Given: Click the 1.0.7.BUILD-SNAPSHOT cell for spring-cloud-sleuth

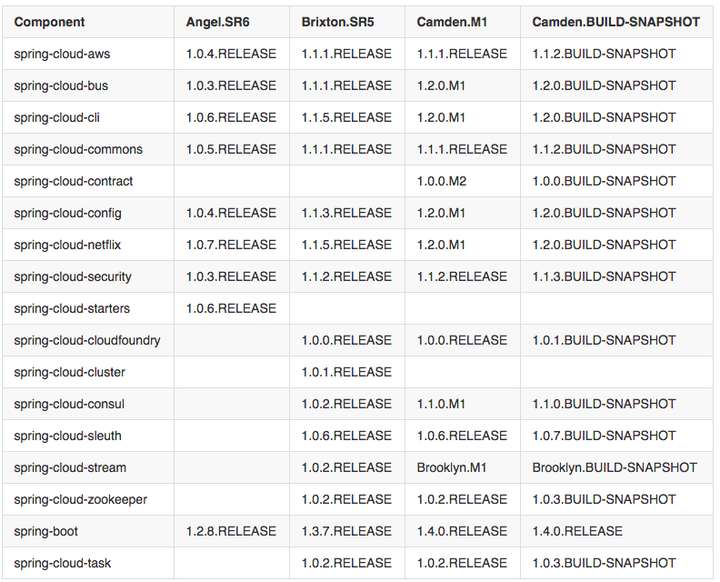Looking at the screenshot, I should pos(604,435).
